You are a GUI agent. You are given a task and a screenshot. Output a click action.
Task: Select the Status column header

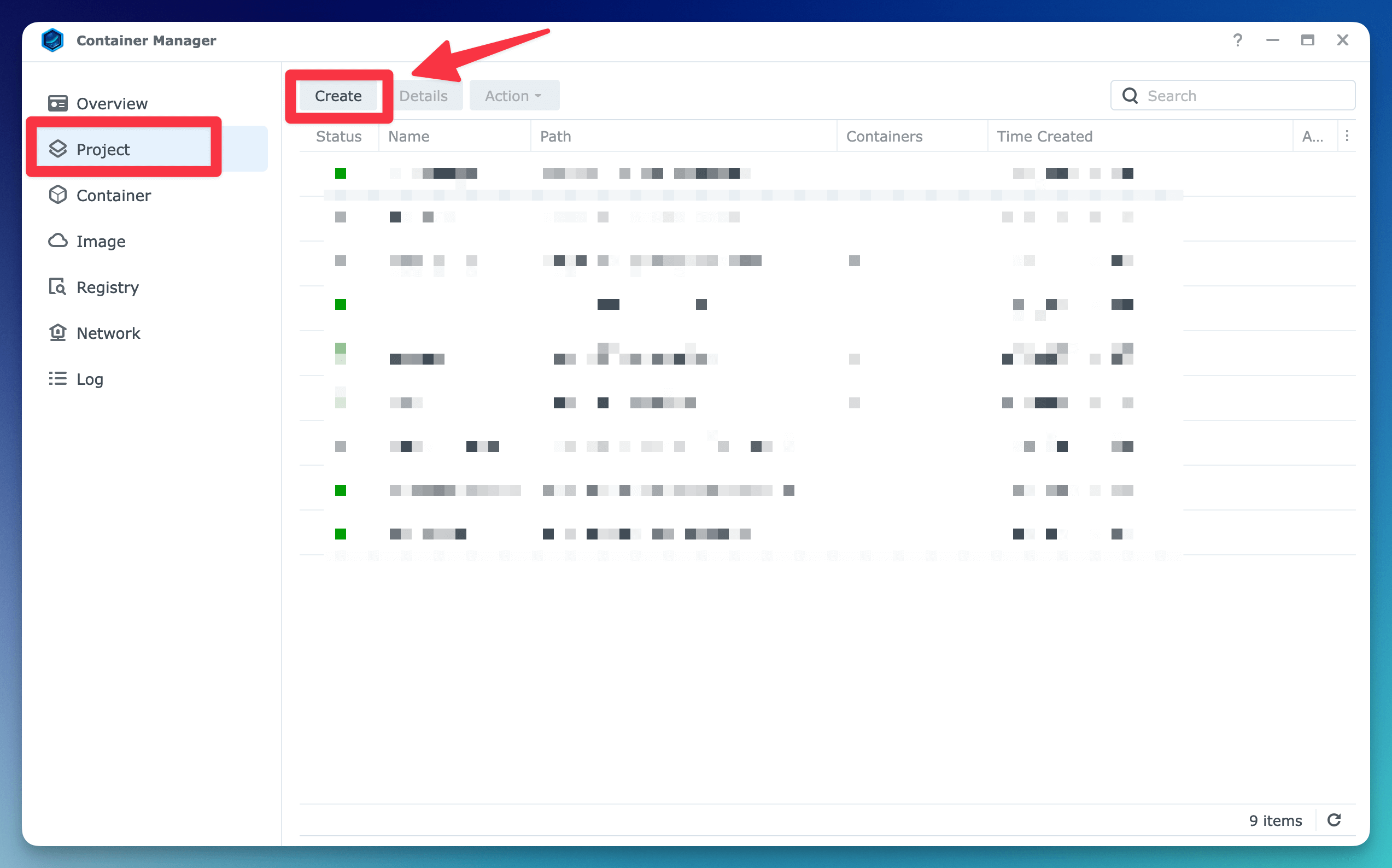[x=339, y=136]
